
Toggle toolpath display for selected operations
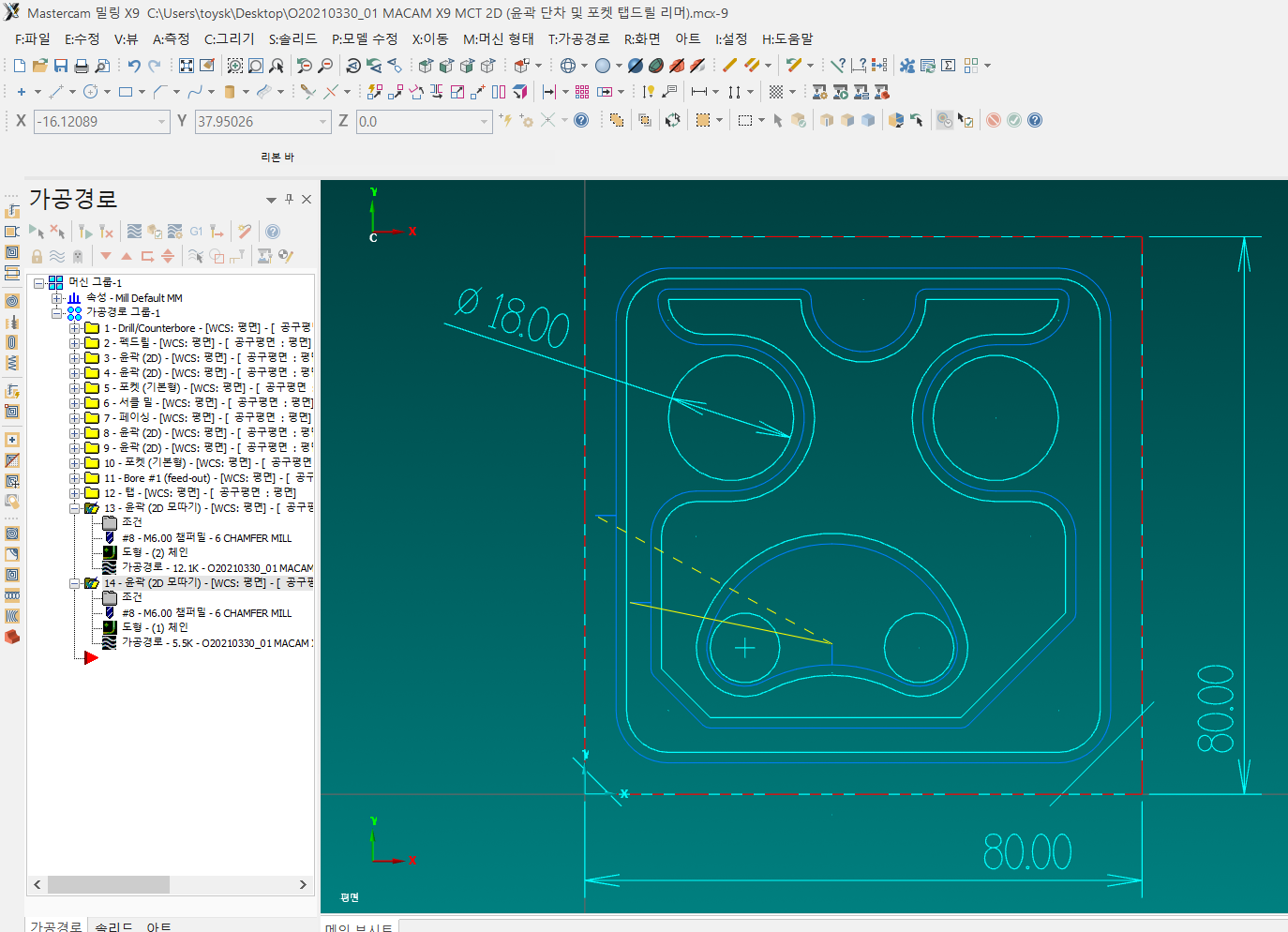pyautogui.click(x=57, y=256)
